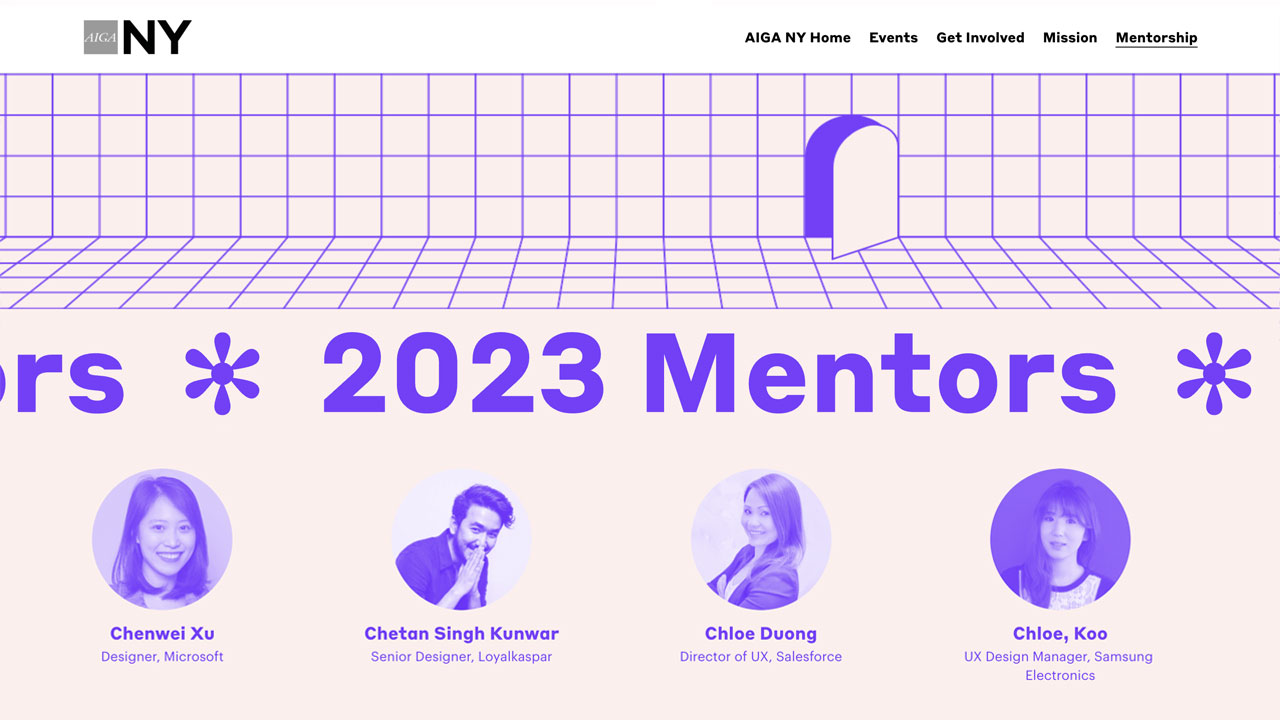Image resolution: width=1280 pixels, height=720 pixels.
Task: Open Chetan Singh Kunwar's portrait photo
Action: point(461,539)
